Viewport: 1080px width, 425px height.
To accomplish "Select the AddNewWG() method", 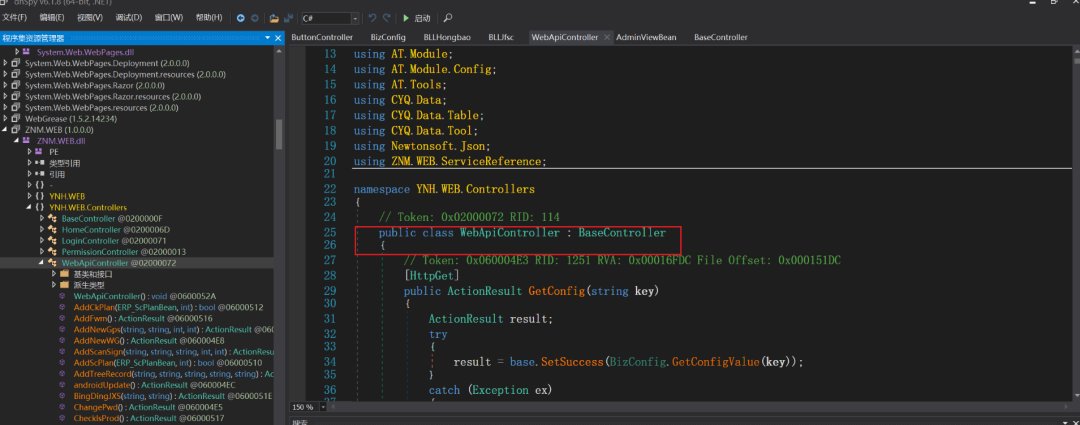I will point(149,341).
